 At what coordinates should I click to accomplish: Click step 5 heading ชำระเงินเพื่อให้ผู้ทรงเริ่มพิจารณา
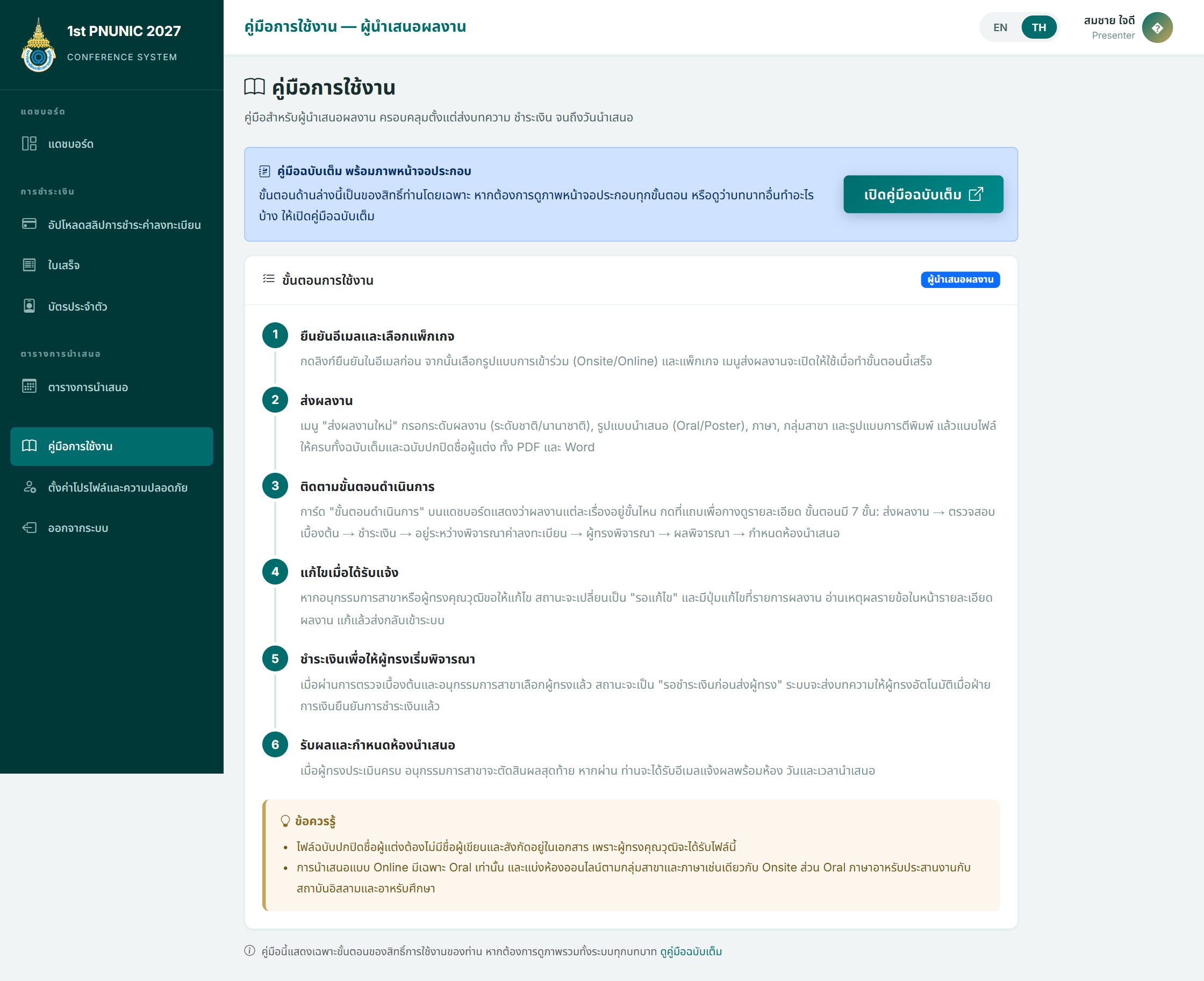pos(388,659)
